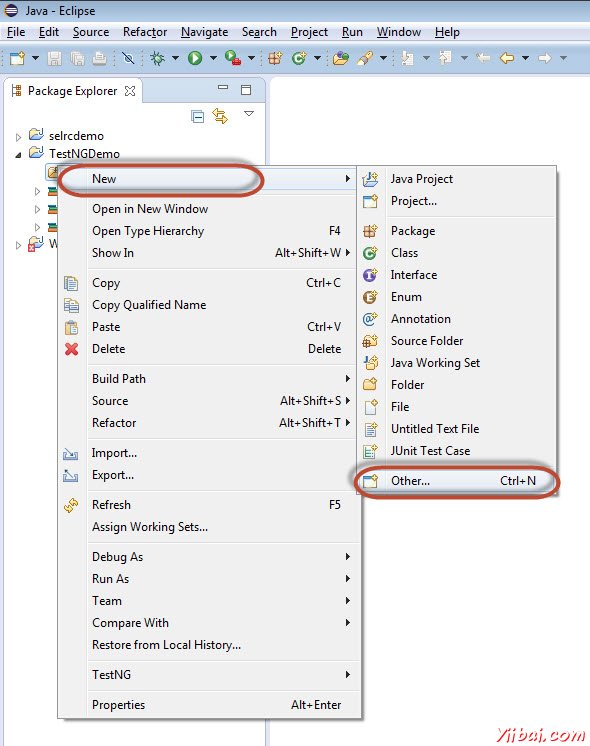This screenshot has width=590, height=746.
Task: Select Package from the New submenu
Action: point(457,231)
